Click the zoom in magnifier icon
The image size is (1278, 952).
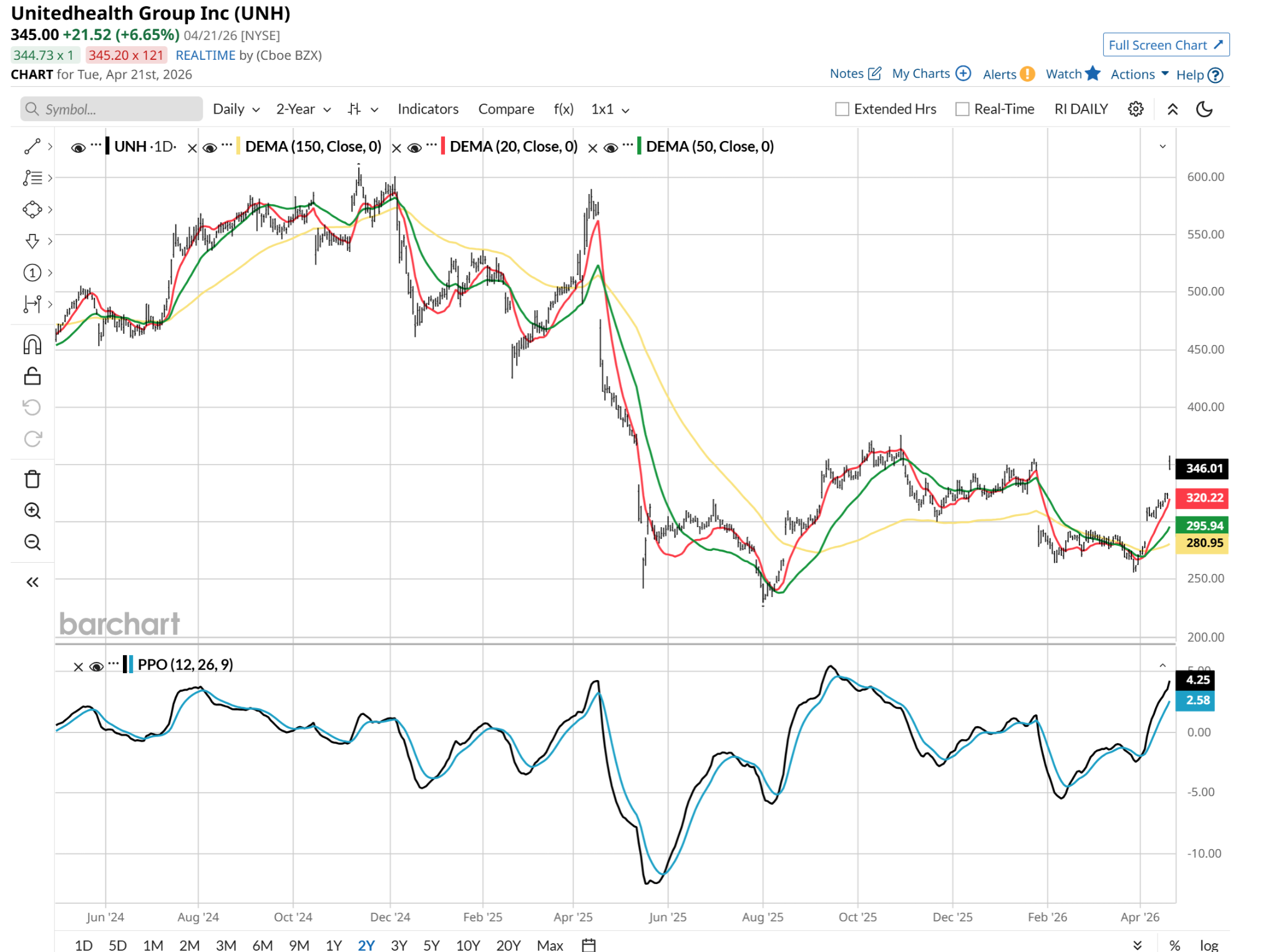click(x=32, y=511)
